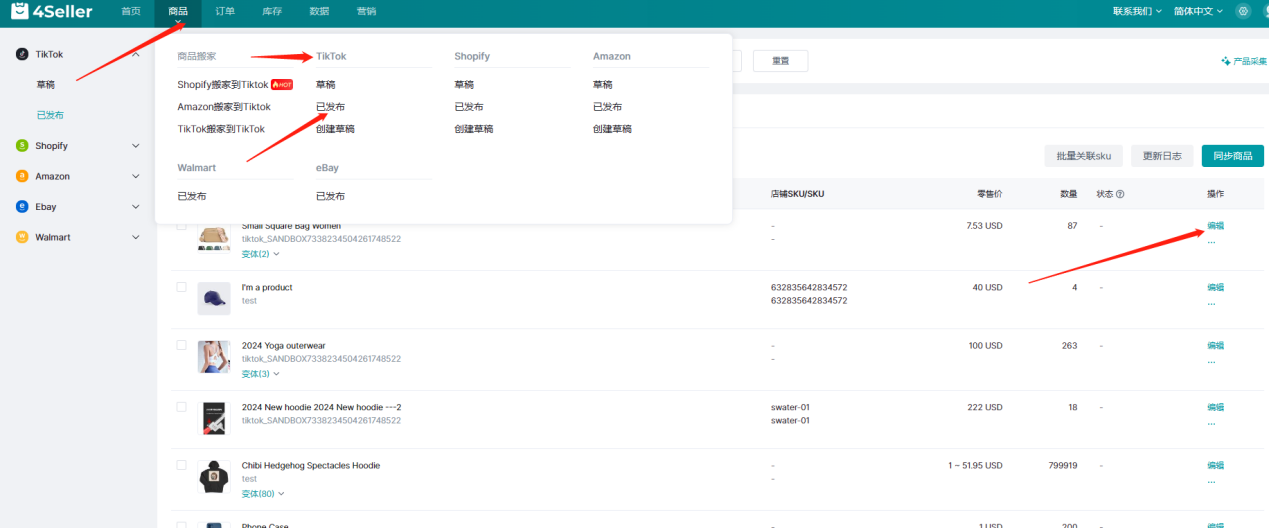Screen dimensions: 1269x528
Task: Click the 同步商品 button
Action: click(1233, 156)
